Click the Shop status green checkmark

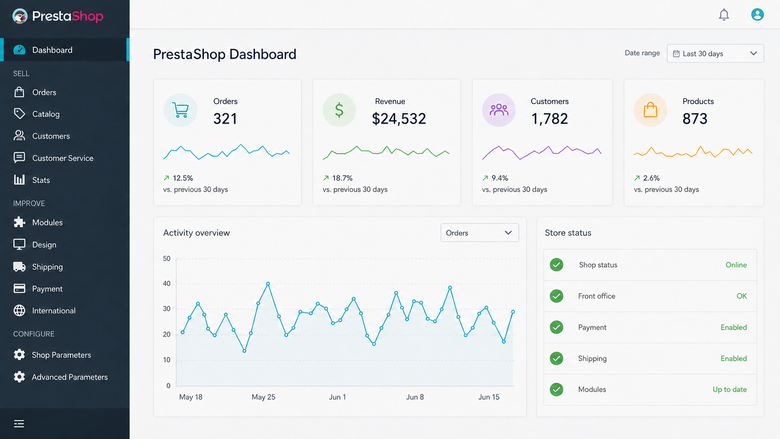point(557,265)
